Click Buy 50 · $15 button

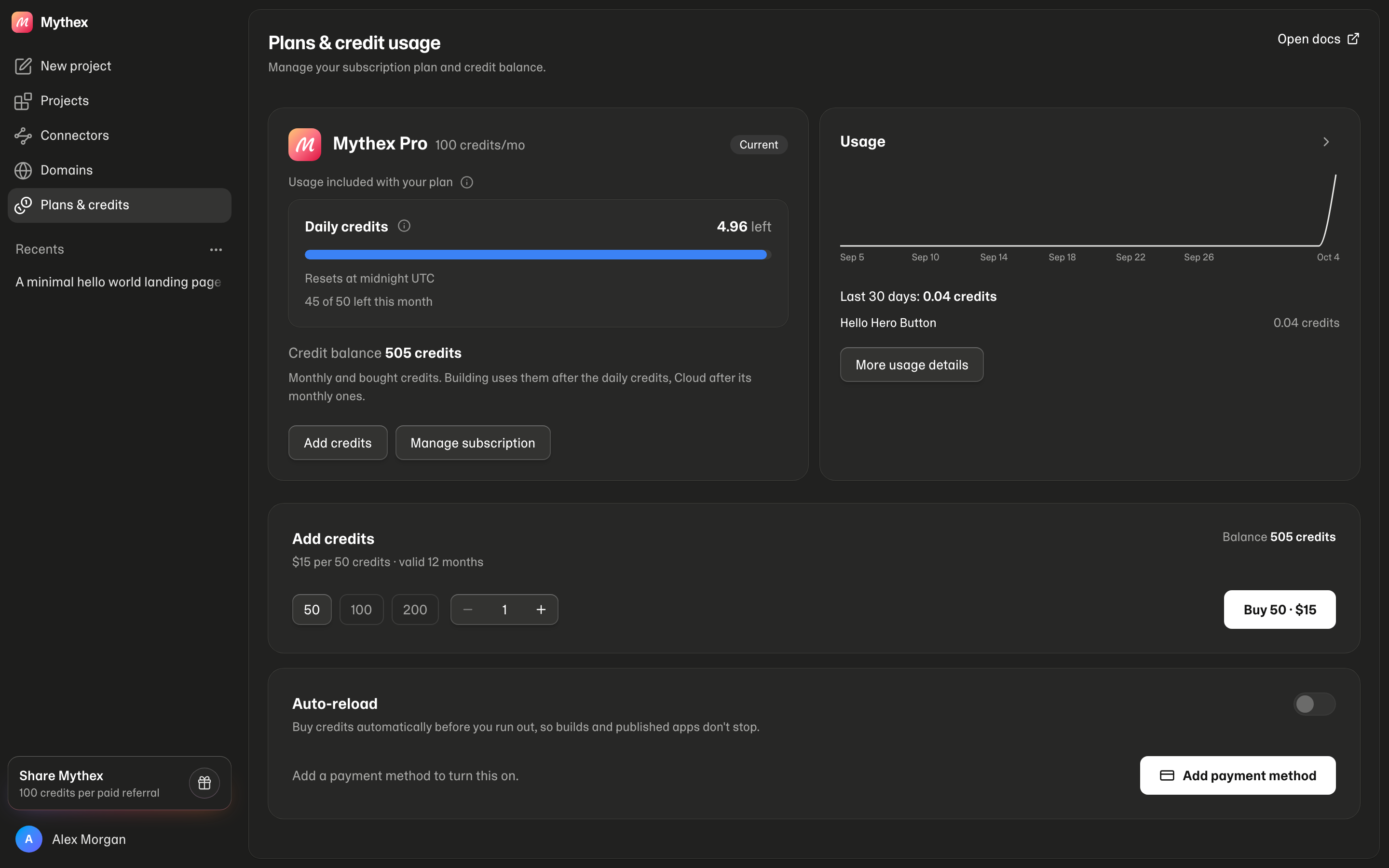click(1280, 610)
